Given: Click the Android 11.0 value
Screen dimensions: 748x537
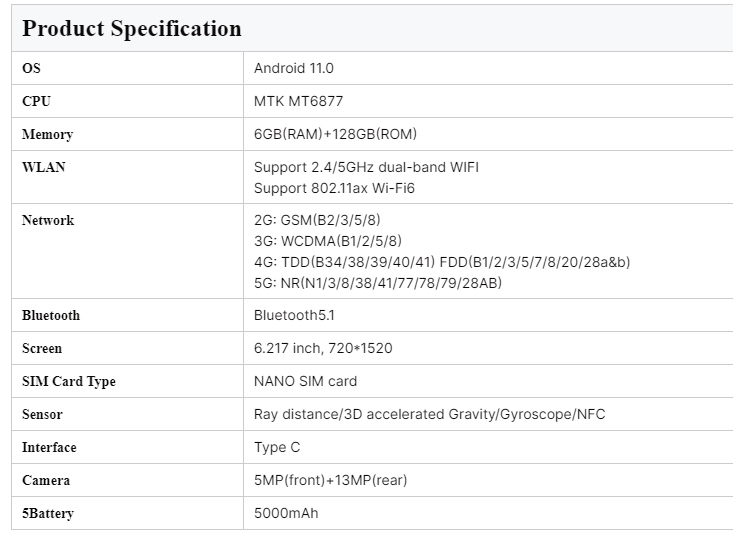Looking at the screenshot, I should (294, 68).
